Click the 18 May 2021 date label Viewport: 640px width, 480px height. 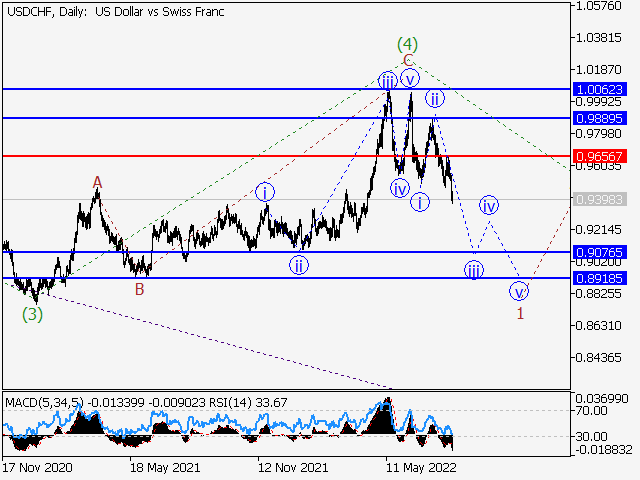click(x=165, y=468)
